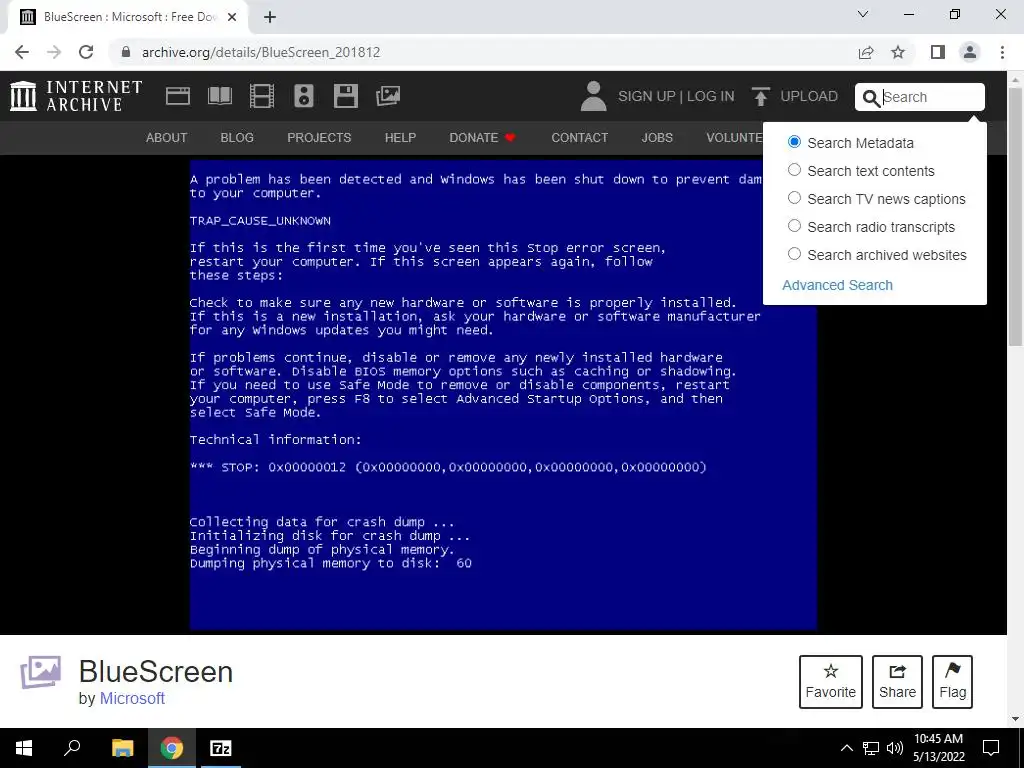
Task: Switch to the BlueScreen browser tab
Action: pos(127,17)
